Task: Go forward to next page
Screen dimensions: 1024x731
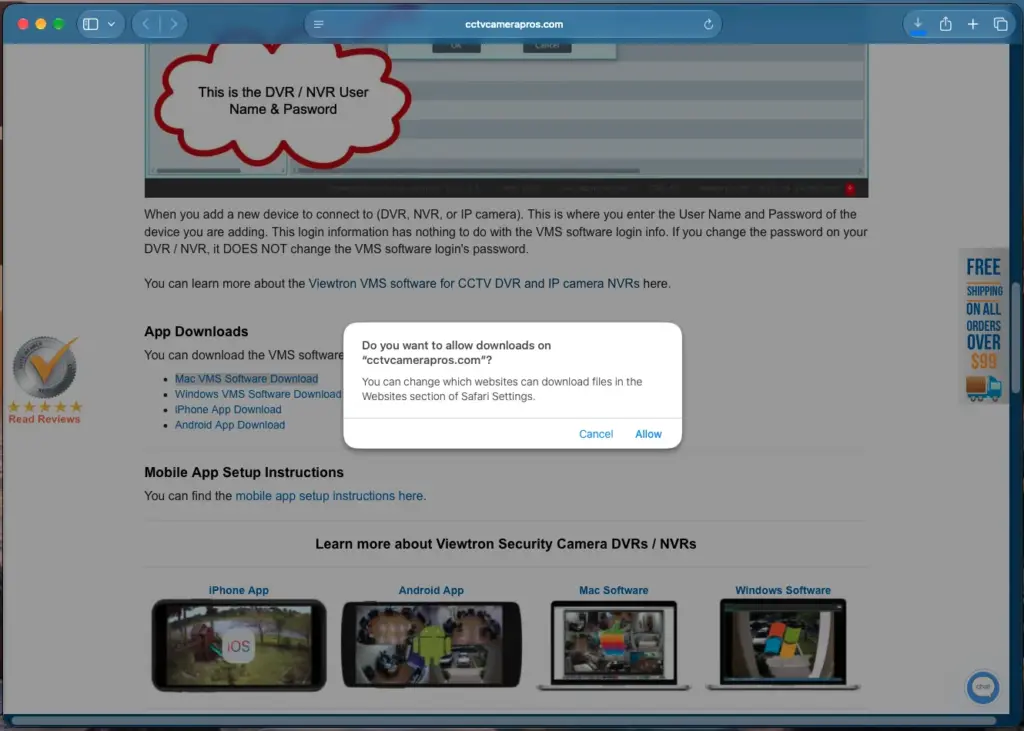Action: 174,24
